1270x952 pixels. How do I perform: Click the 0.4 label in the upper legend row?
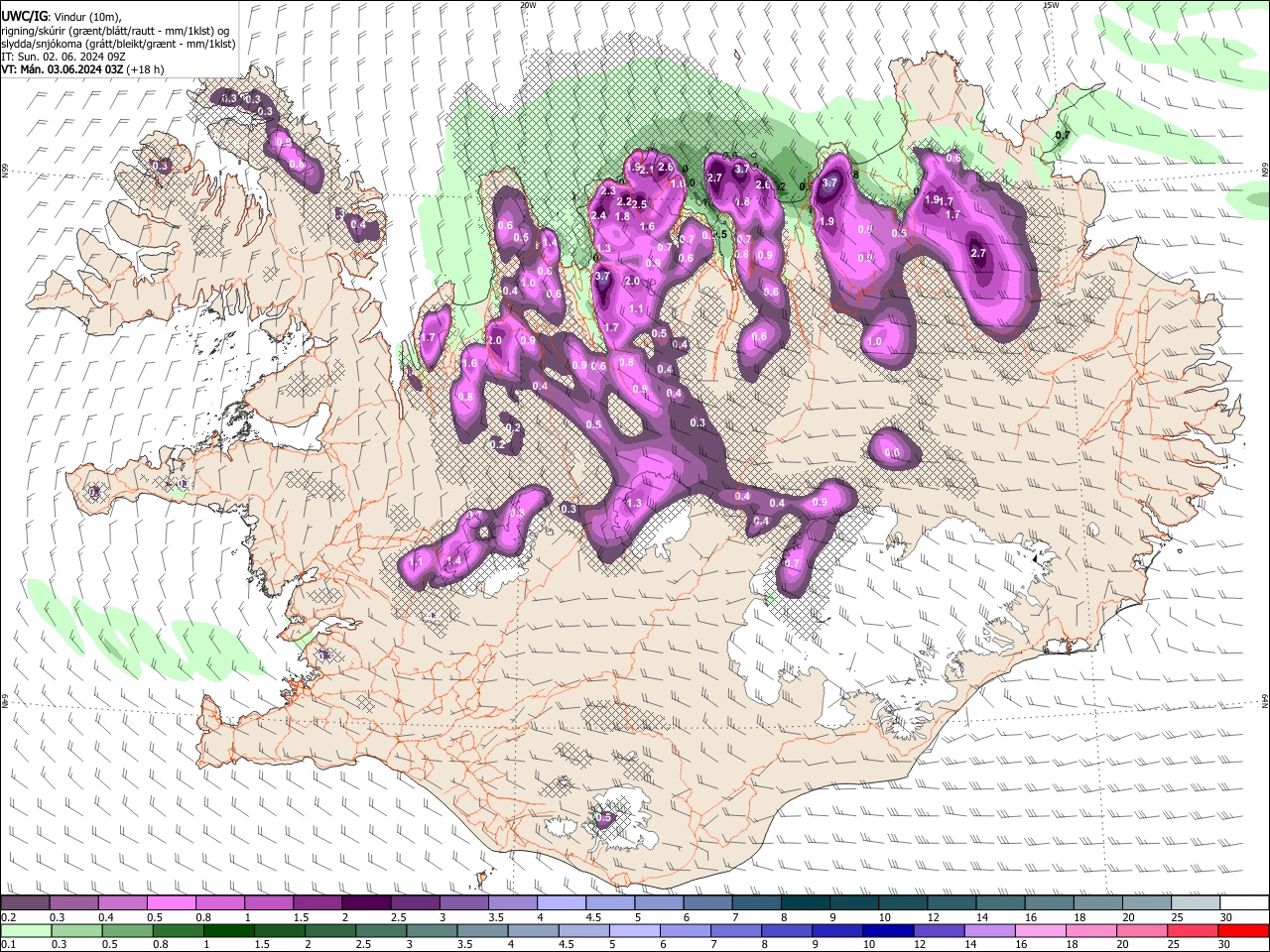[106, 917]
